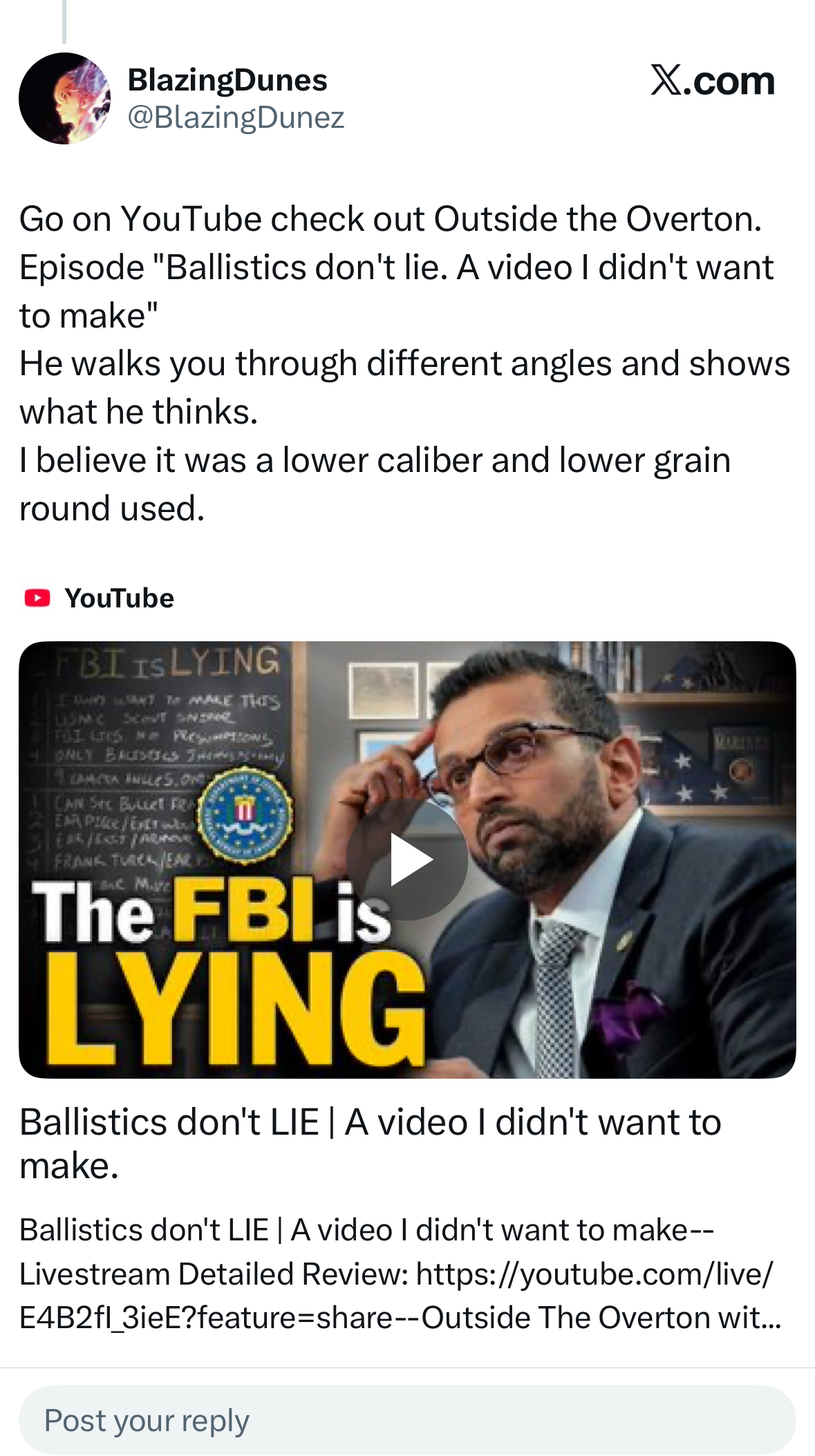Click the thread connector line above the avatar
The height and width of the screenshot is (1456, 815).
[64, 21]
